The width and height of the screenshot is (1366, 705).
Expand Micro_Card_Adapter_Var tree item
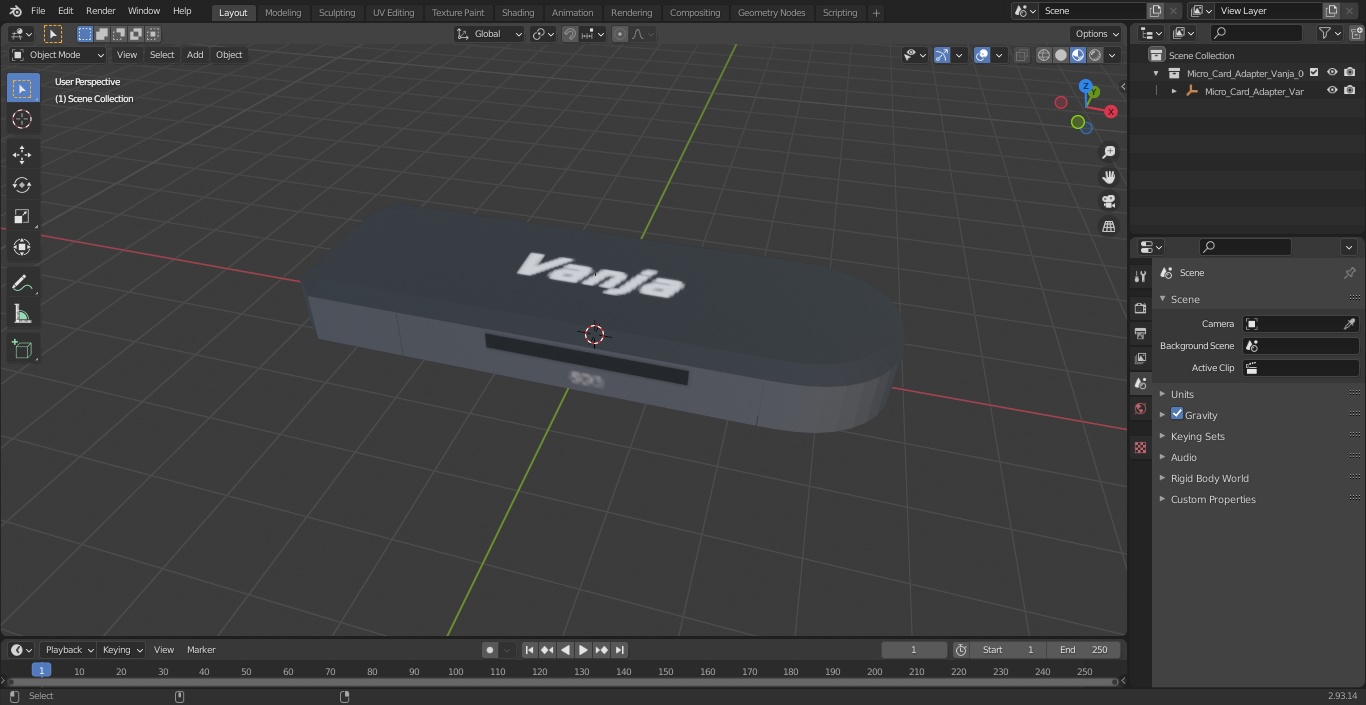pyautogui.click(x=1174, y=91)
